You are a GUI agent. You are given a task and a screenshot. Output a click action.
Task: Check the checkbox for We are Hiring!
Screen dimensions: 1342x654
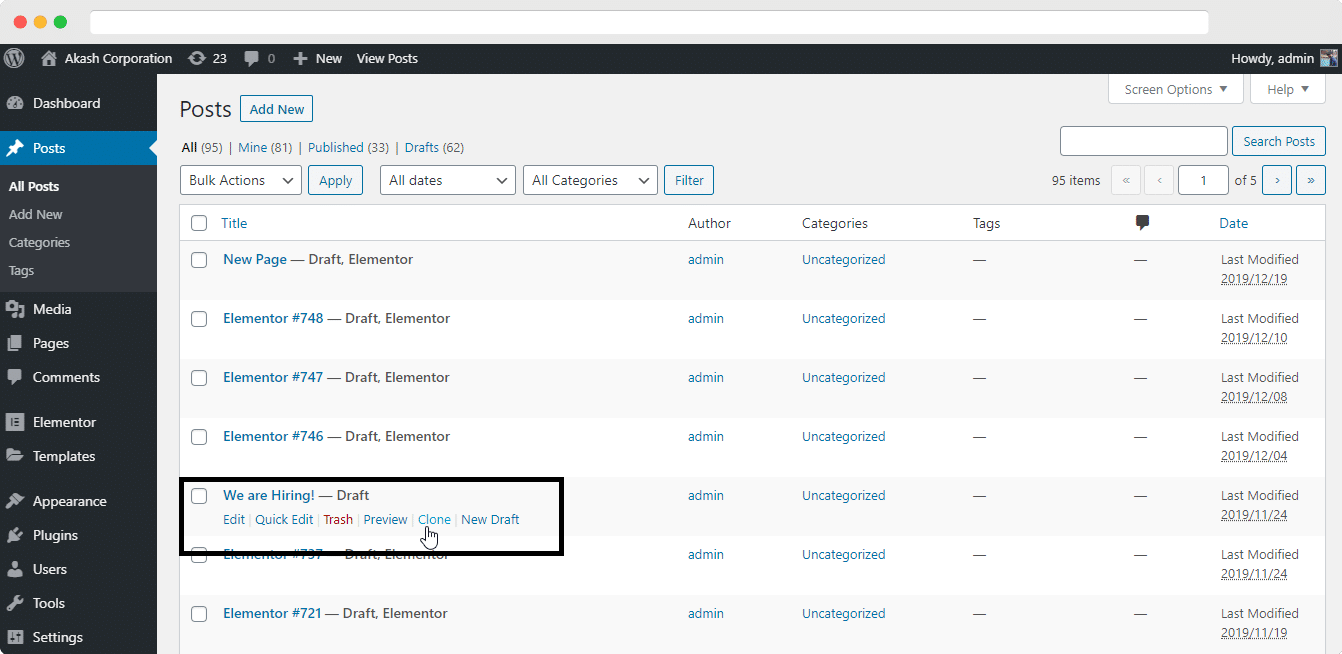199,496
